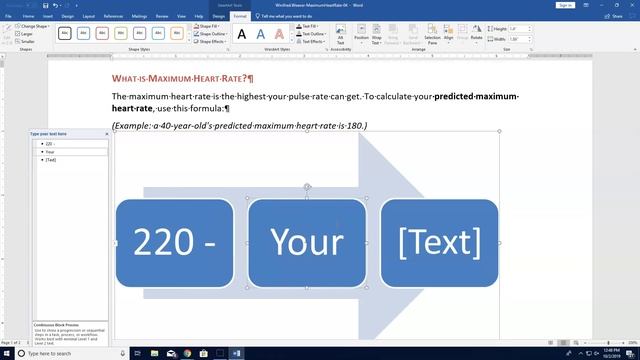The image size is (640, 360).
Task: Apply the purple-outlined shape style swatch
Action: (140, 33)
